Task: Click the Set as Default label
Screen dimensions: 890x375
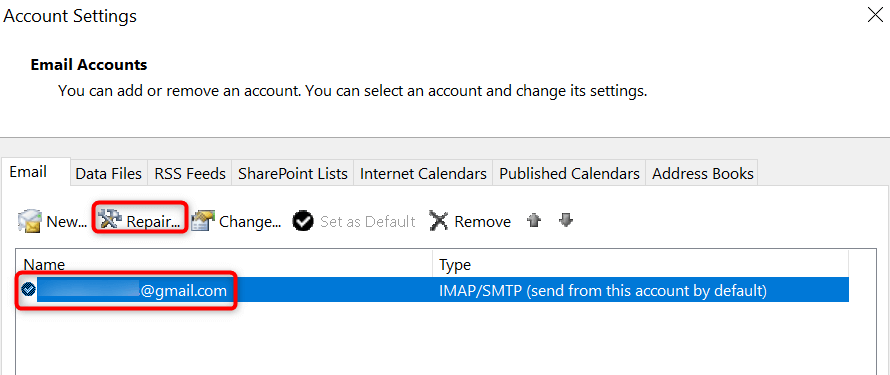Action: [368, 221]
